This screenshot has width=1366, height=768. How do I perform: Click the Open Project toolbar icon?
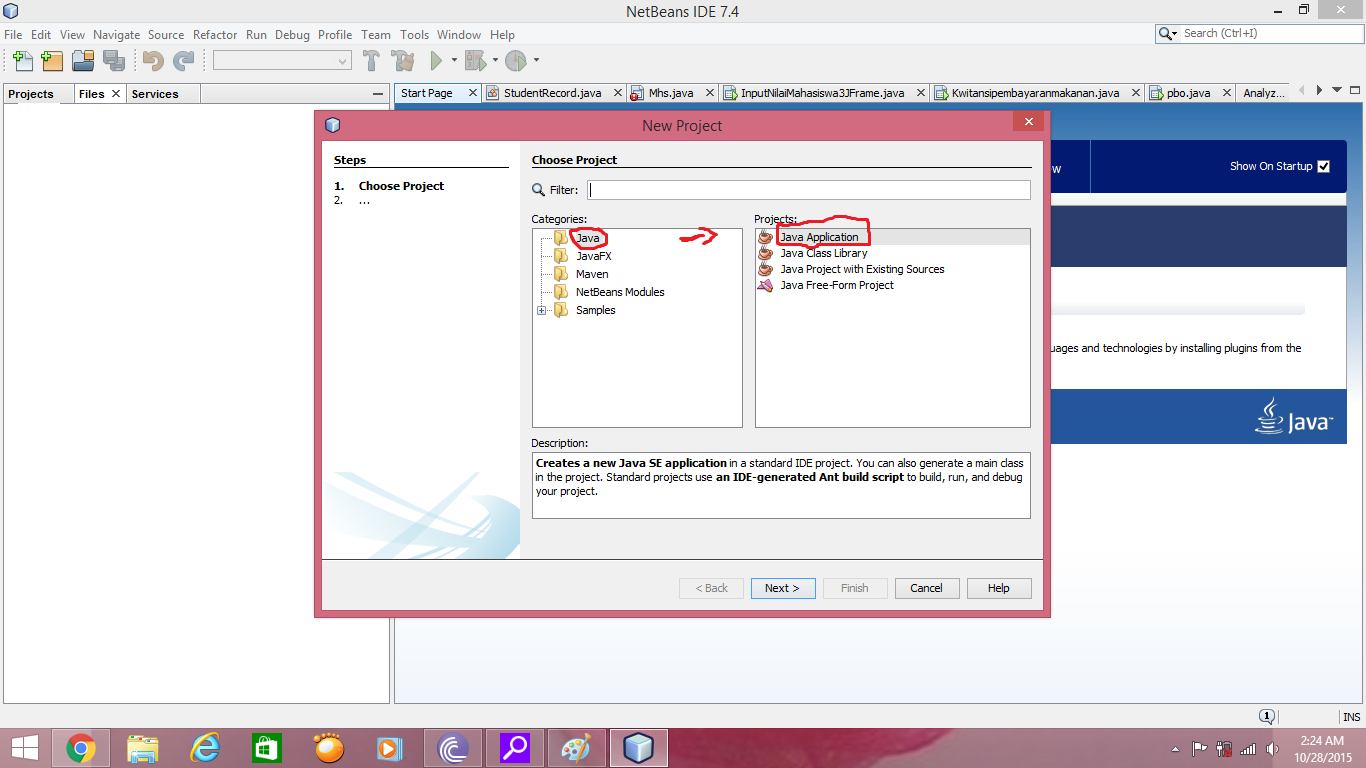pyautogui.click(x=83, y=61)
